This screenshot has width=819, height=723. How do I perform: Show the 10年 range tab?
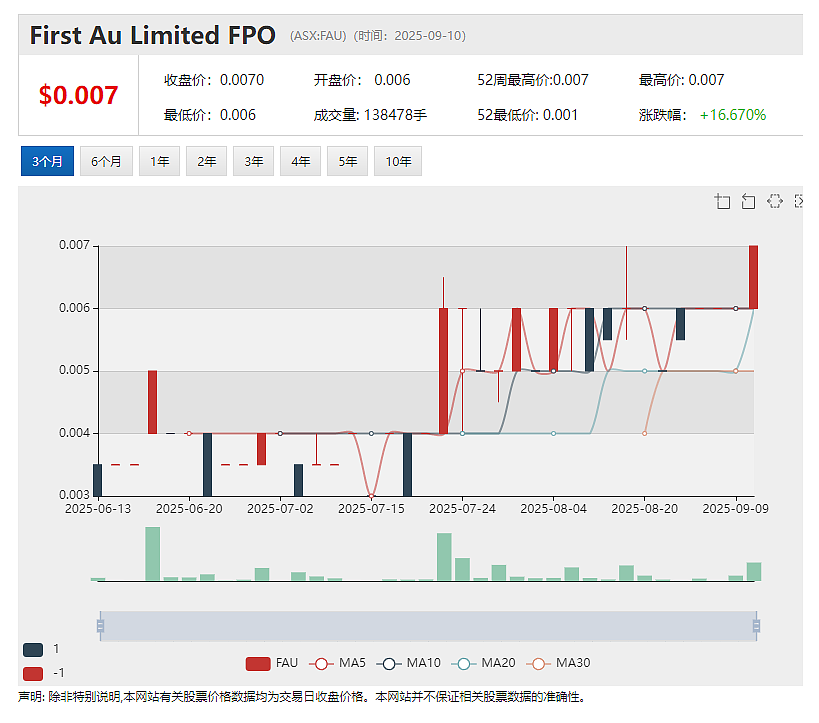pyautogui.click(x=398, y=161)
